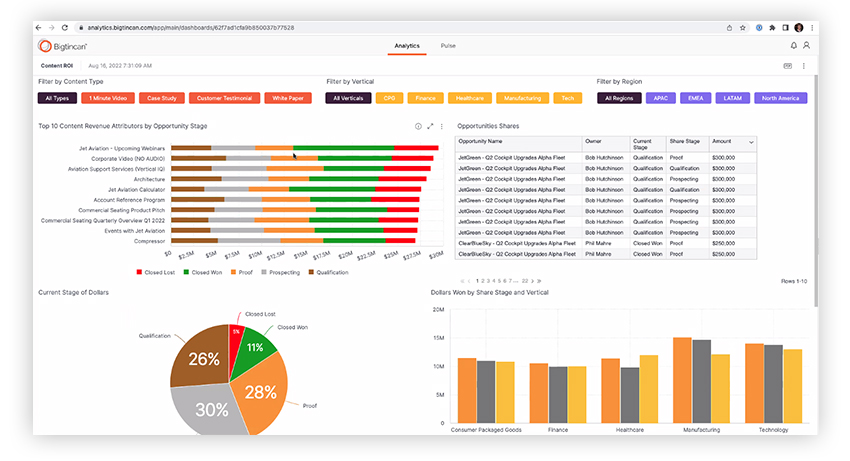Click the 30% Prospecting pie slice
This screenshot has height=461, width=850.
coord(209,410)
